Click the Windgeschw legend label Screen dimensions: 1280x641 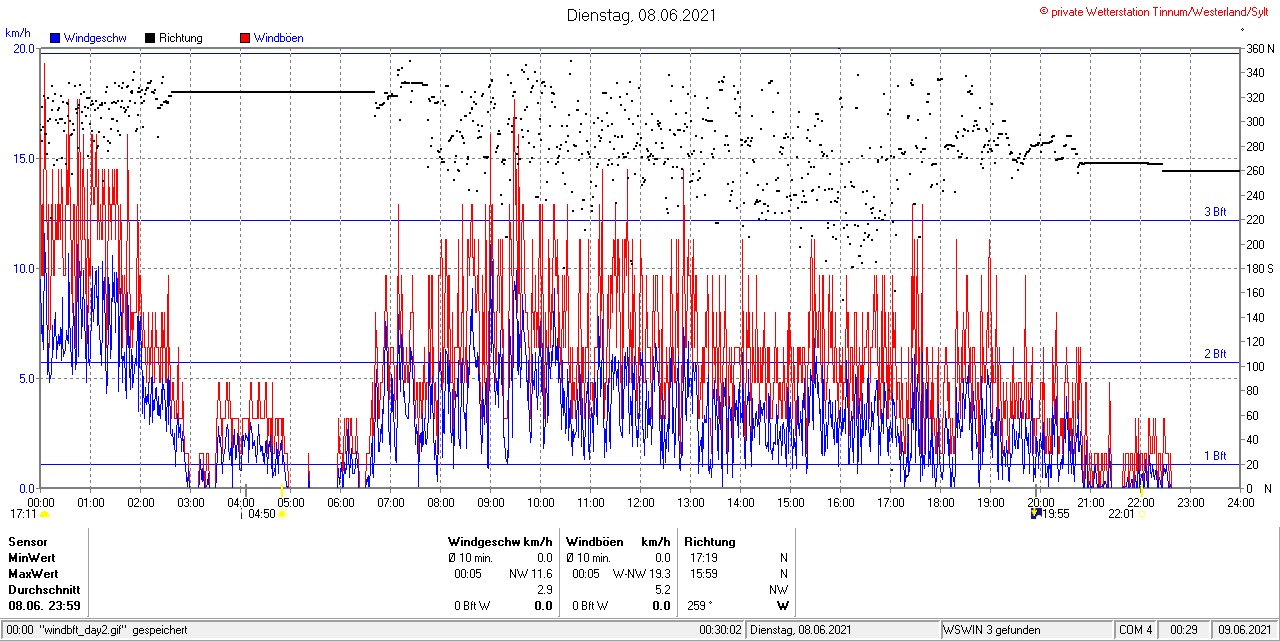point(95,38)
